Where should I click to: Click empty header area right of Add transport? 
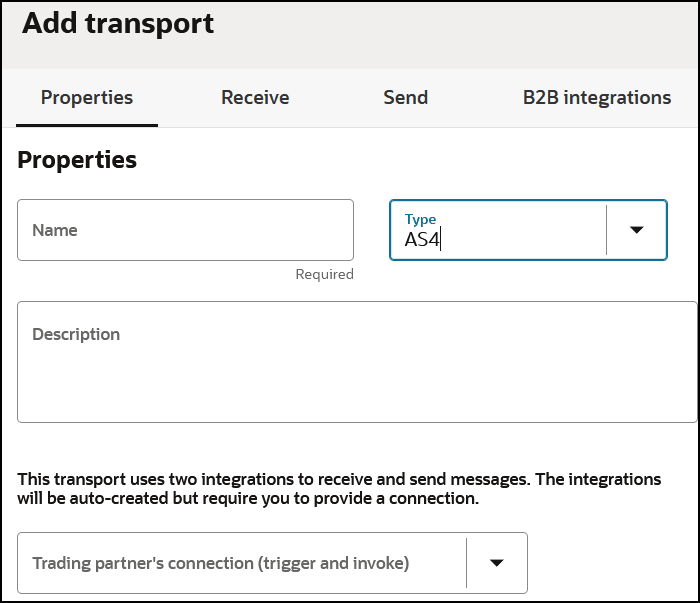(x=450, y=30)
